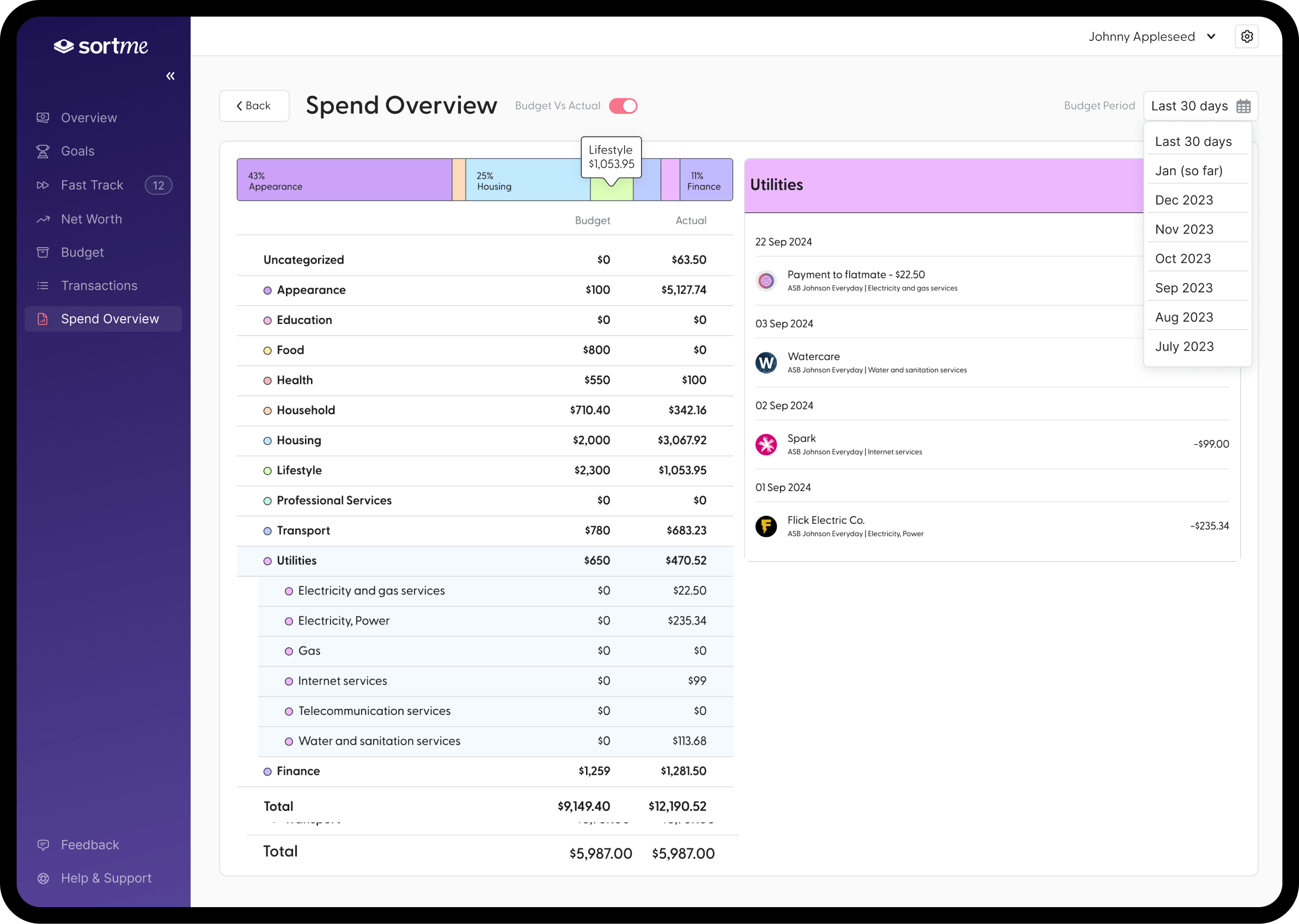The height and width of the screenshot is (924, 1299).
Task: Click the Spark merchant logo
Action: (766, 444)
